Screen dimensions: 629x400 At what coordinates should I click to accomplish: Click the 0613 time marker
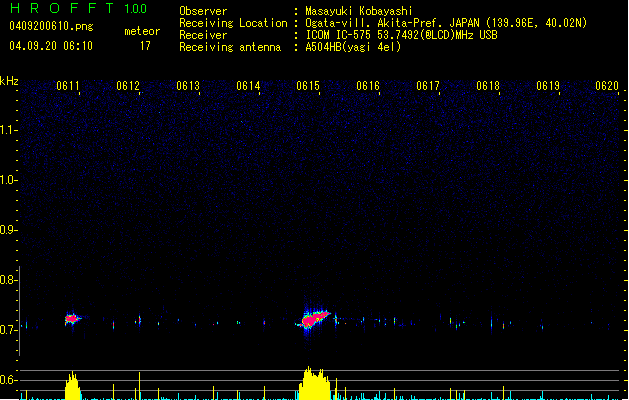[x=188, y=86]
